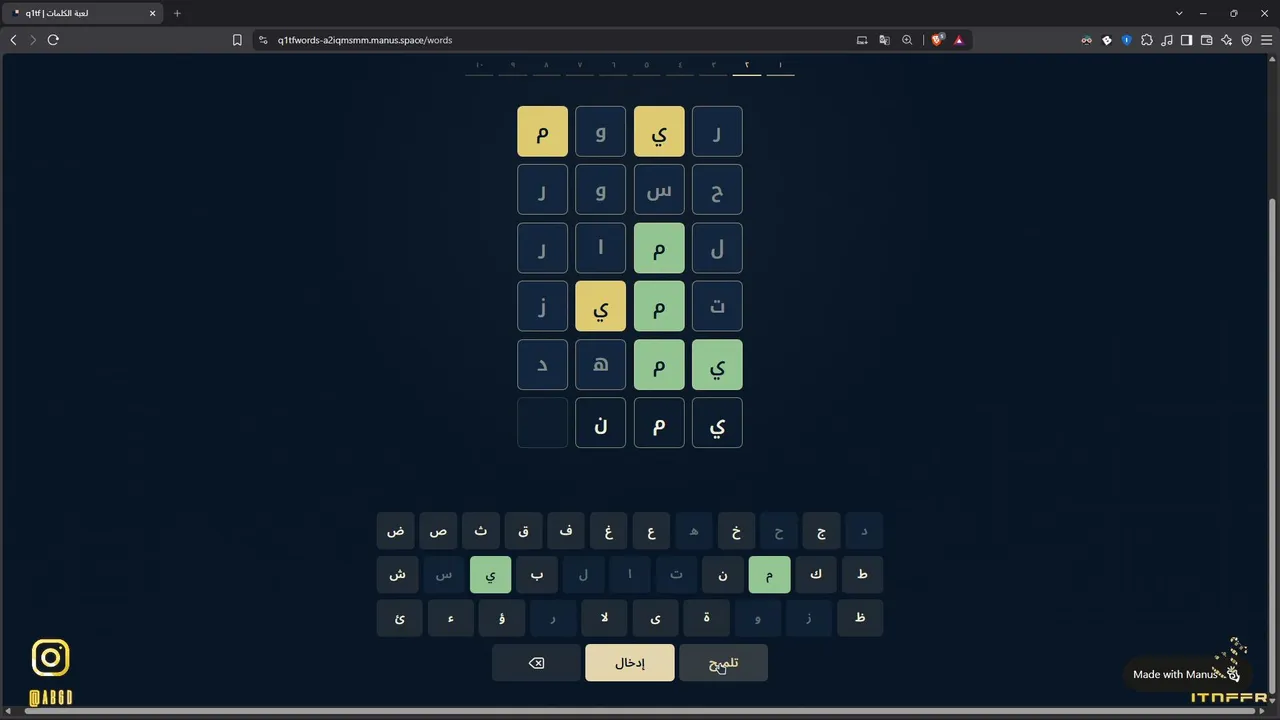Image resolution: width=1280 pixels, height=720 pixels.
Task: Open the blue shield password extension
Action: (1126, 40)
